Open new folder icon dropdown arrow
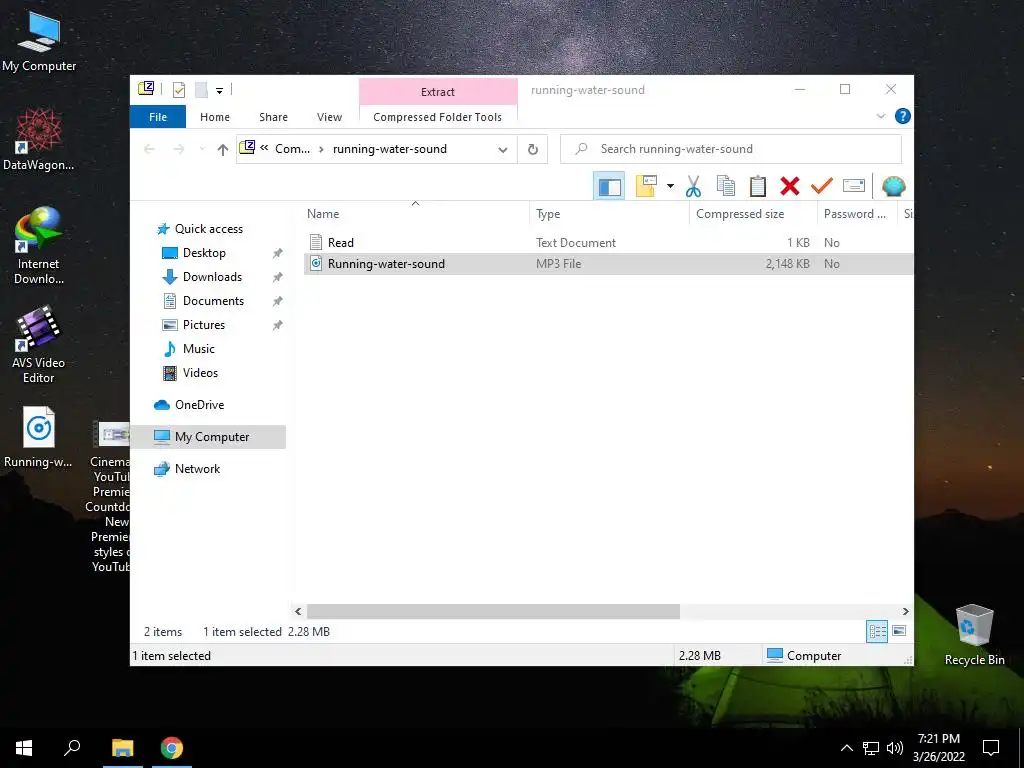Image resolution: width=1024 pixels, height=768 pixels. click(670, 186)
